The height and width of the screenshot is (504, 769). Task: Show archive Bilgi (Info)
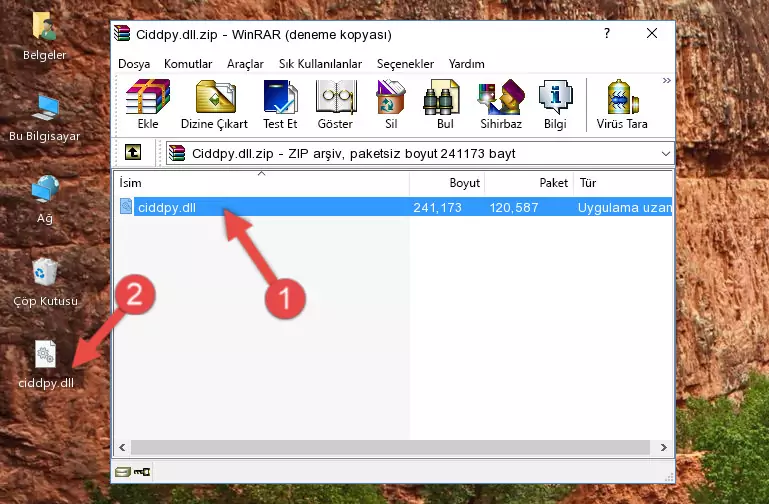[x=555, y=104]
